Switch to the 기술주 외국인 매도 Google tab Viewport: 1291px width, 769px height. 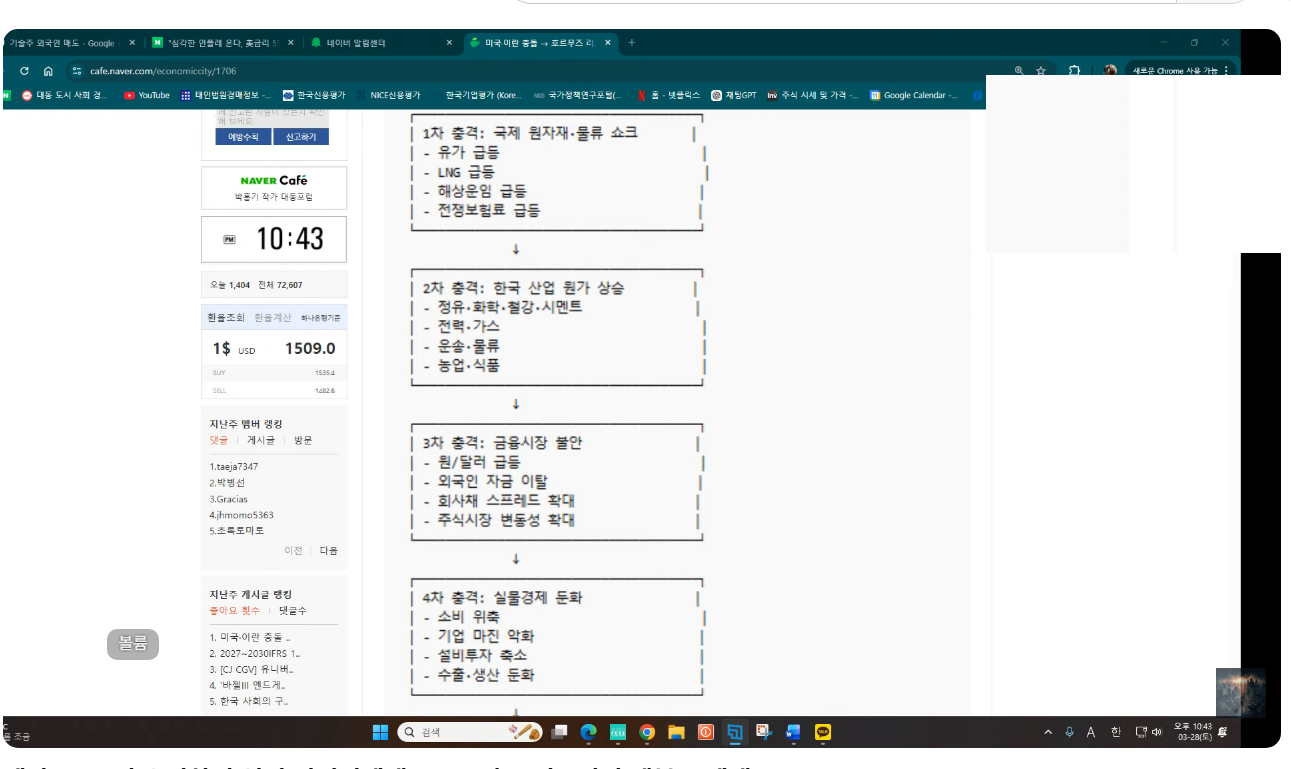(70, 43)
